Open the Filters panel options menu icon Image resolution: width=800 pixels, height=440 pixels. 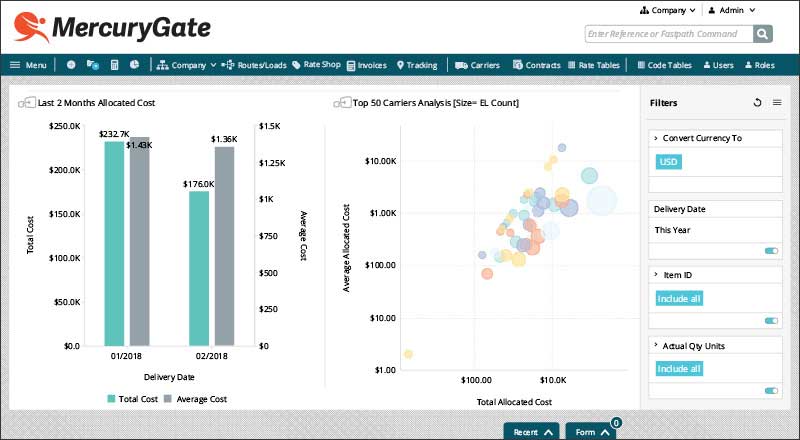(x=777, y=103)
